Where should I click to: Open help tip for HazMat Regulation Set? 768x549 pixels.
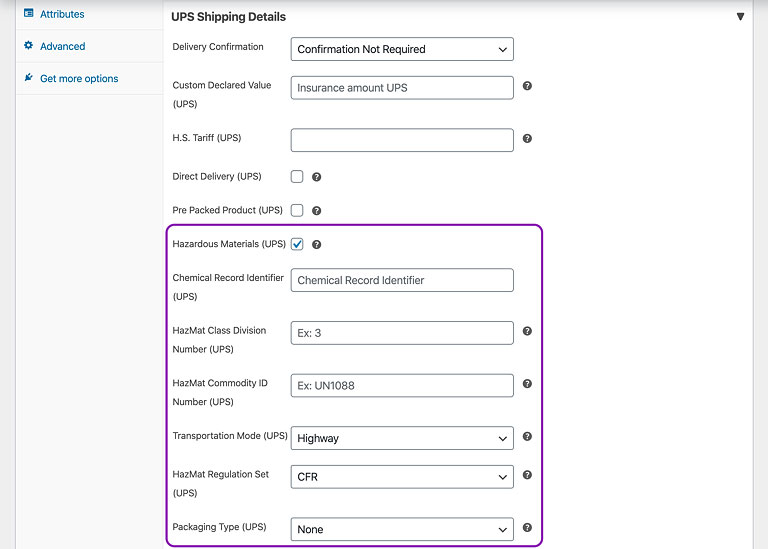pyautogui.click(x=527, y=475)
